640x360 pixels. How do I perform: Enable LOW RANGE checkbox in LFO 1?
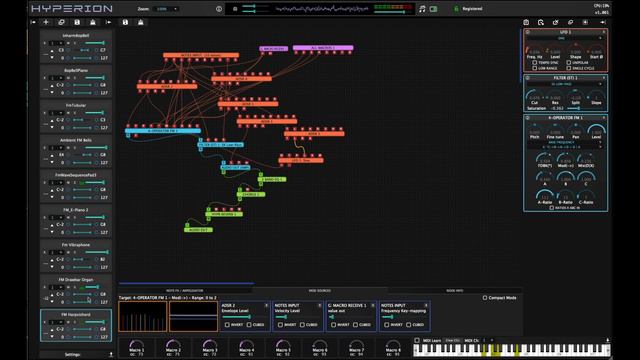click(x=535, y=68)
